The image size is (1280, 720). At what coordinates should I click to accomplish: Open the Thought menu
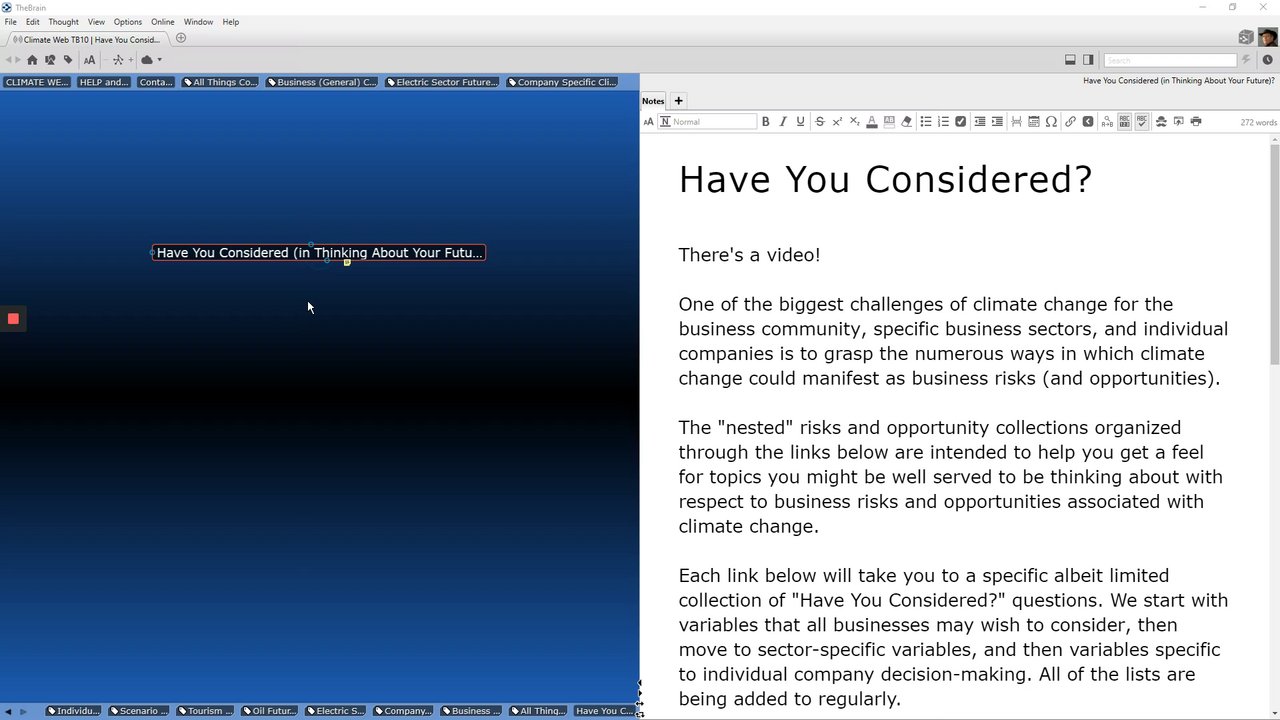(x=63, y=22)
